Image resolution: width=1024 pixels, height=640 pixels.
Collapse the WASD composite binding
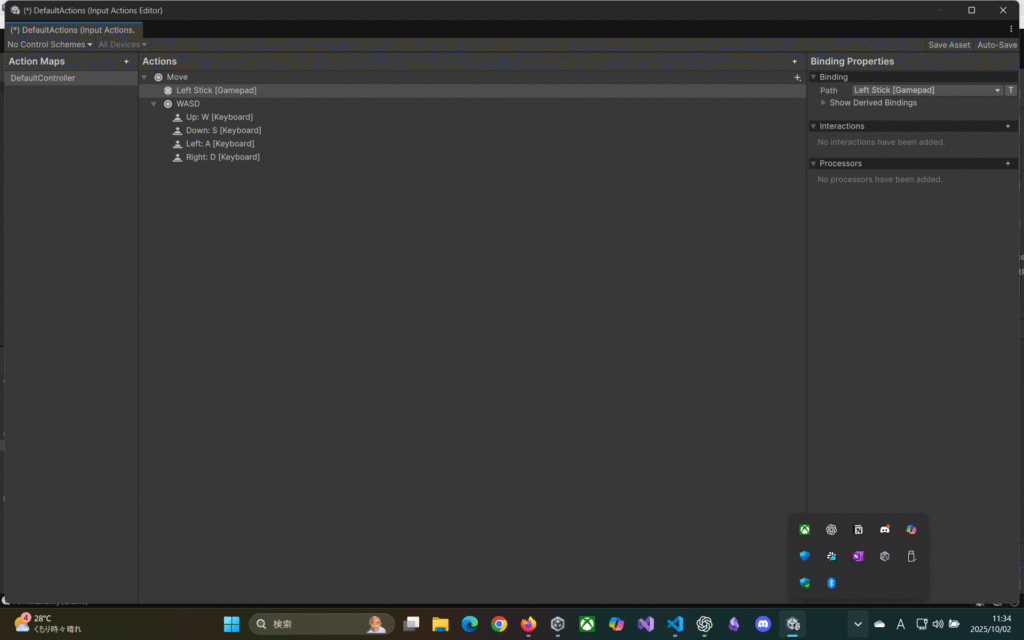(x=154, y=104)
